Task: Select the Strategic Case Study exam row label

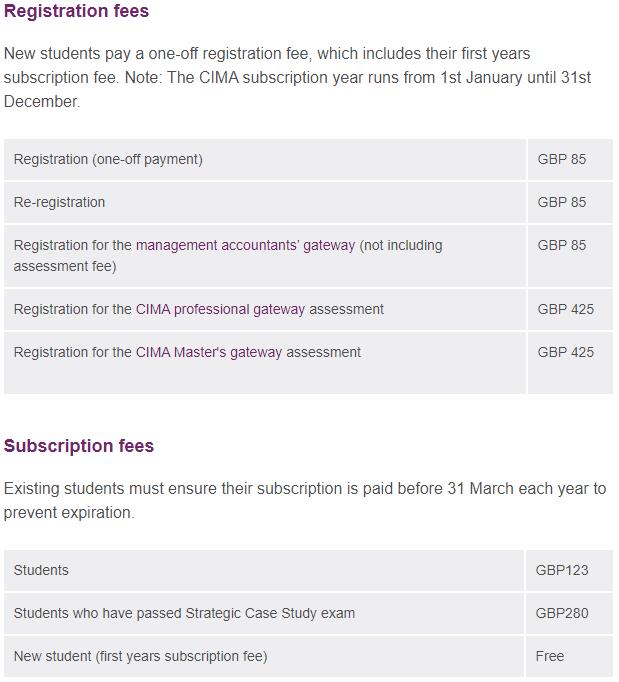Action: pos(184,613)
